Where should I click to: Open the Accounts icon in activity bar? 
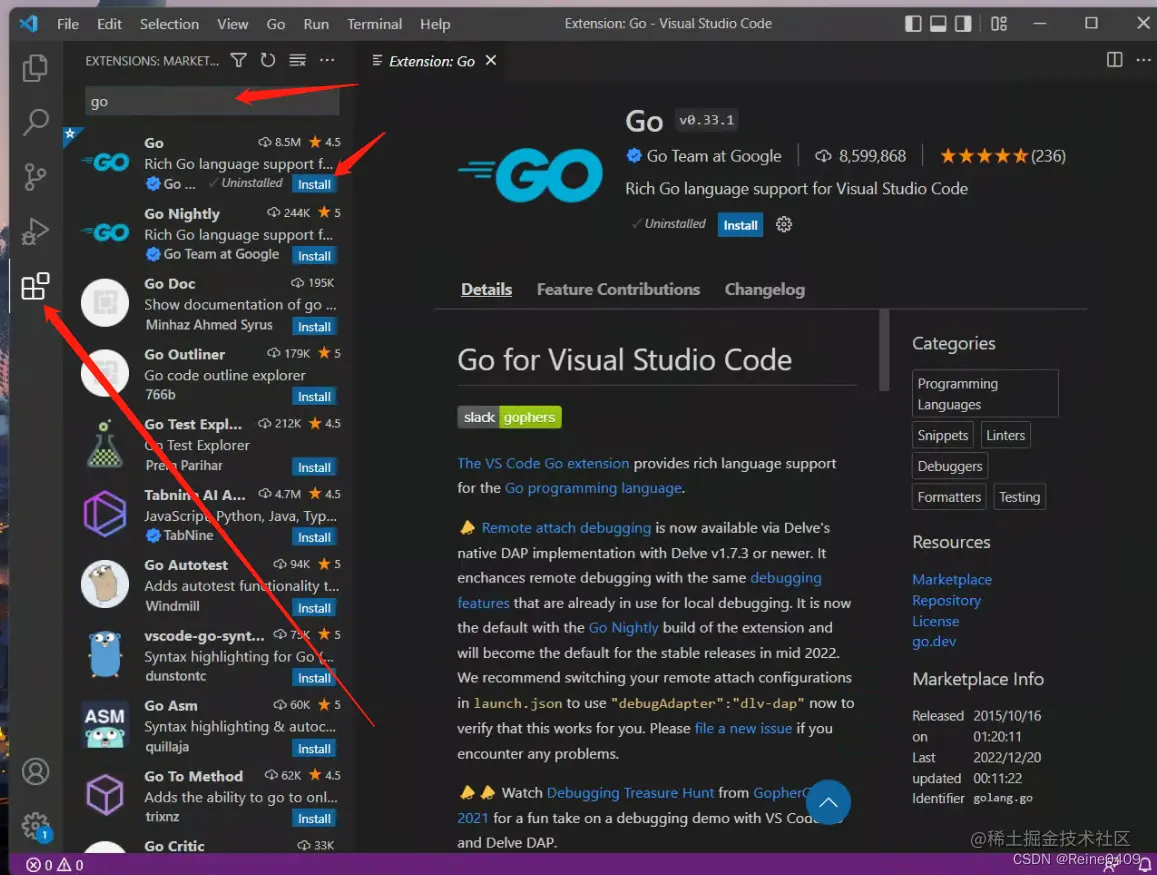point(35,772)
